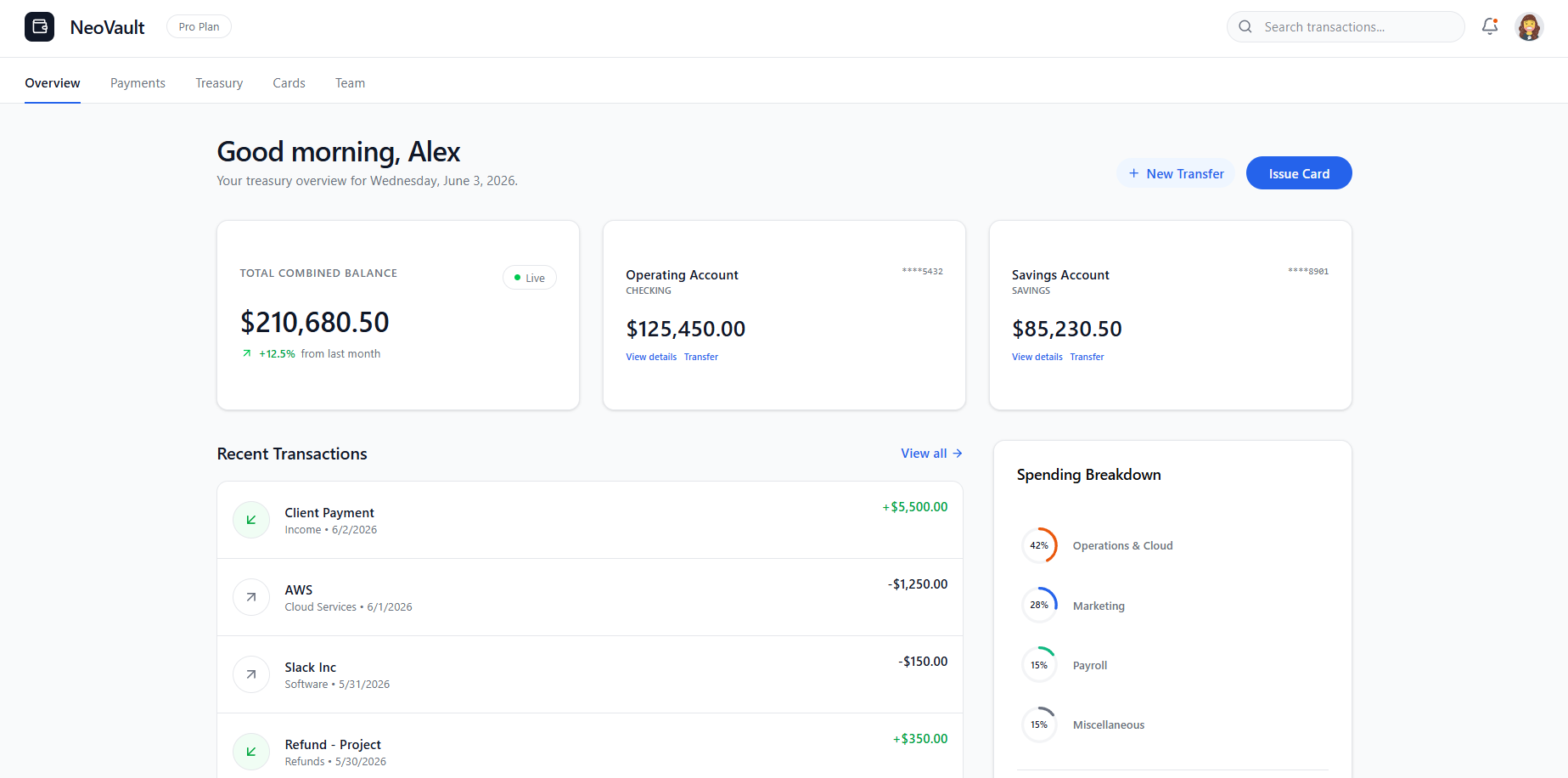This screenshot has height=778, width=1568.
Task: Transfer from the Savings Account
Action: [x=1087, y=357]
